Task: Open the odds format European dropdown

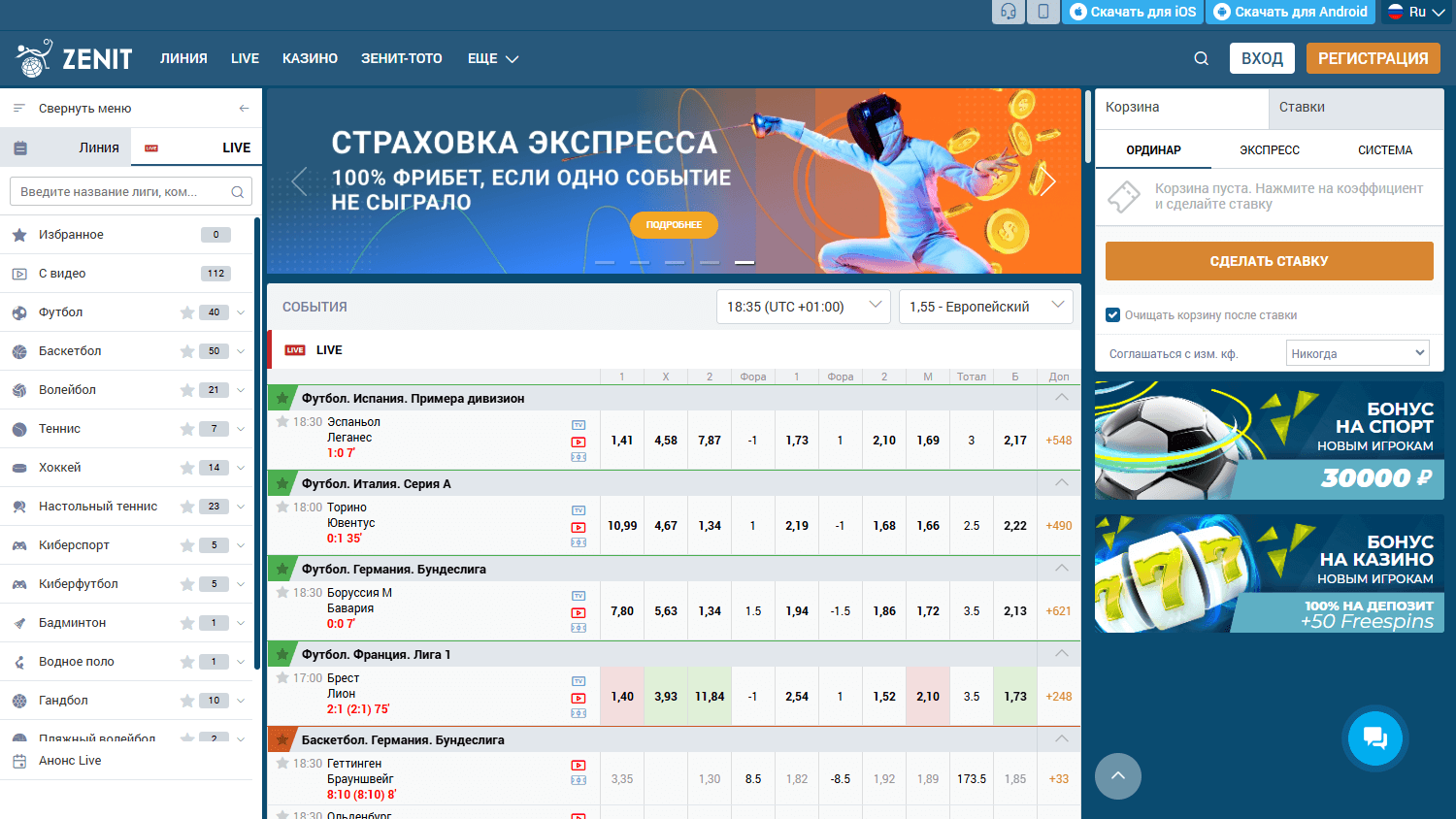Action: 986,307
